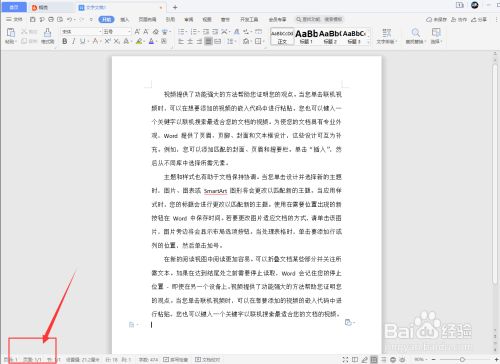Toggle spell check in status bar
This screenshot has width=500, height=364.
coord(175,359)
